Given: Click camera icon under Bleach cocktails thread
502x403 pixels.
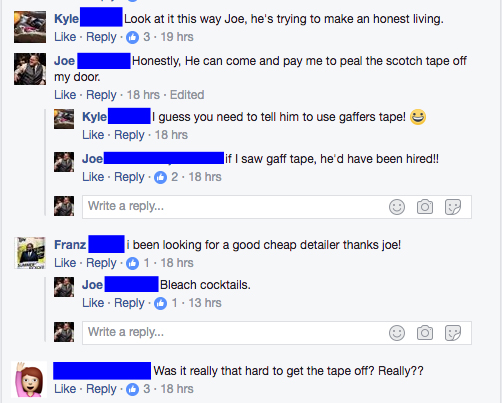Looking at the screenshot, I should (425, 333).
